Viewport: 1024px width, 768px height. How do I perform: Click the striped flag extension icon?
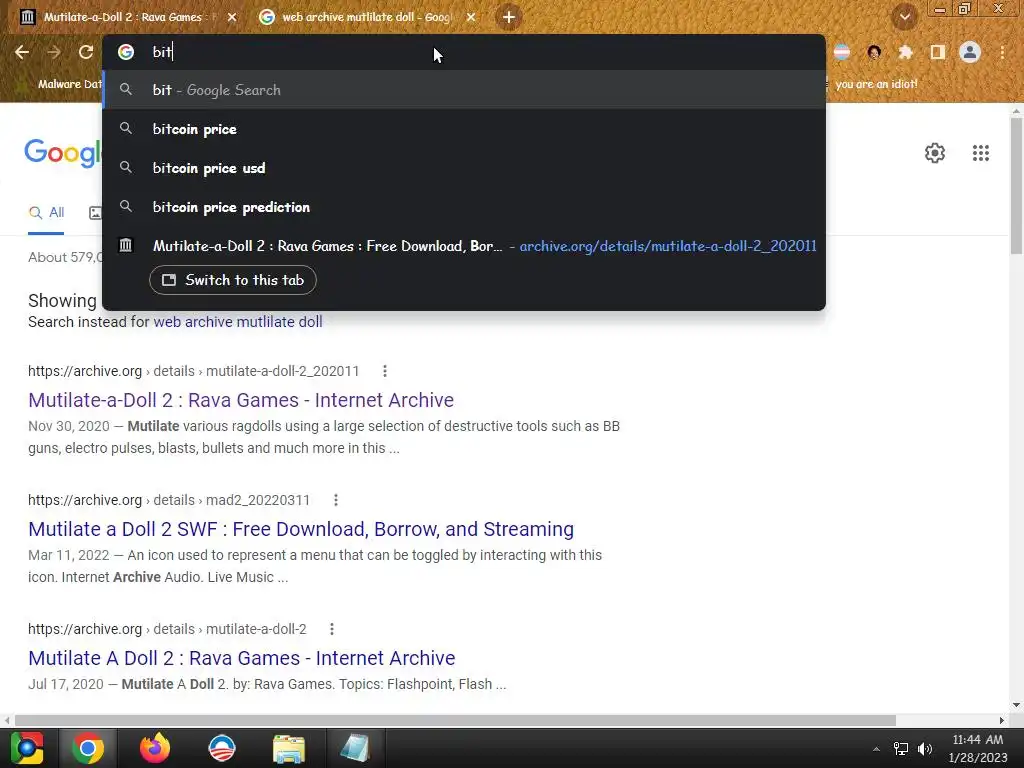(842, 52)
